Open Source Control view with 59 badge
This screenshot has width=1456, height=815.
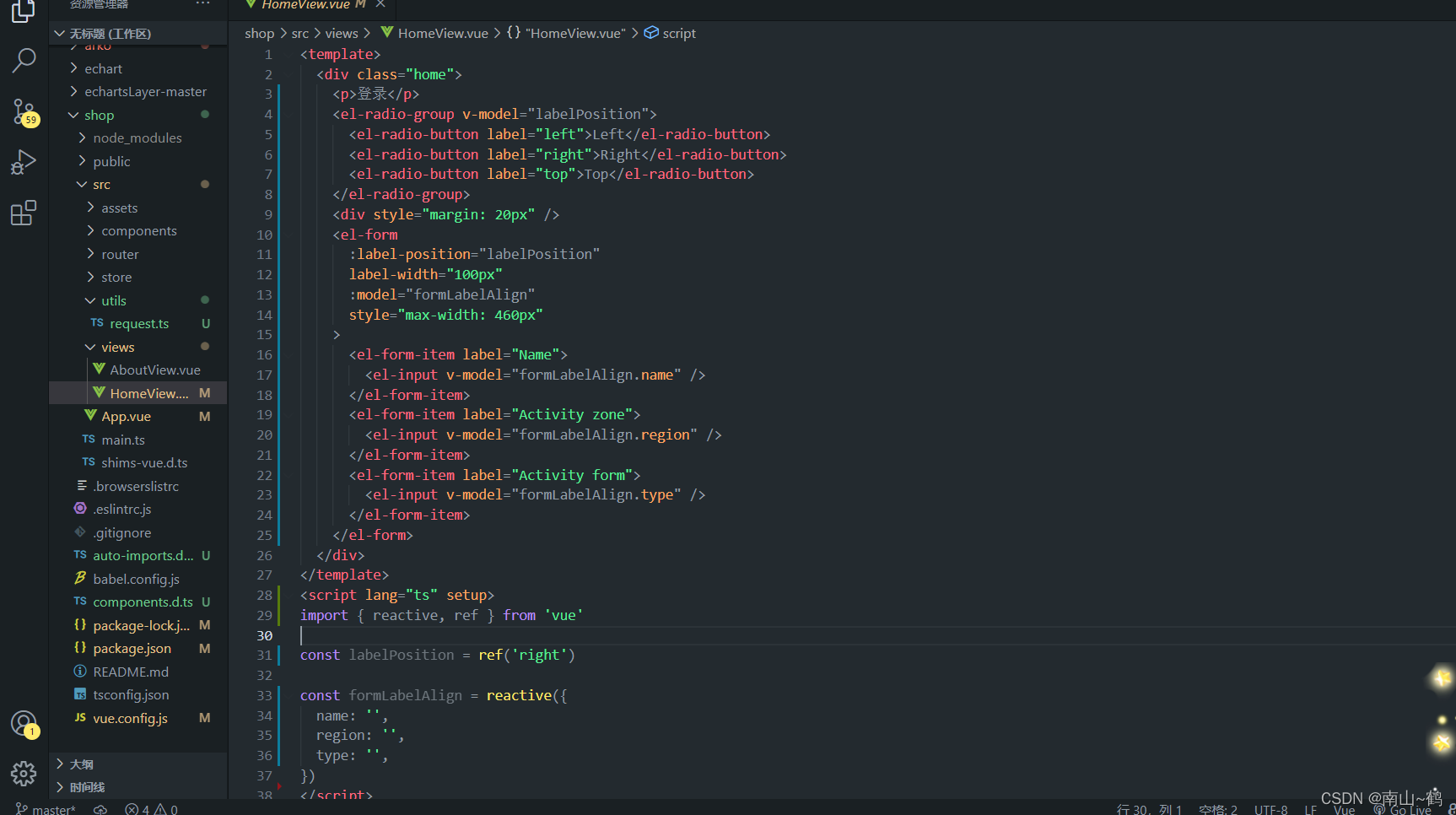pyautogui.click(x=24, y=111)
